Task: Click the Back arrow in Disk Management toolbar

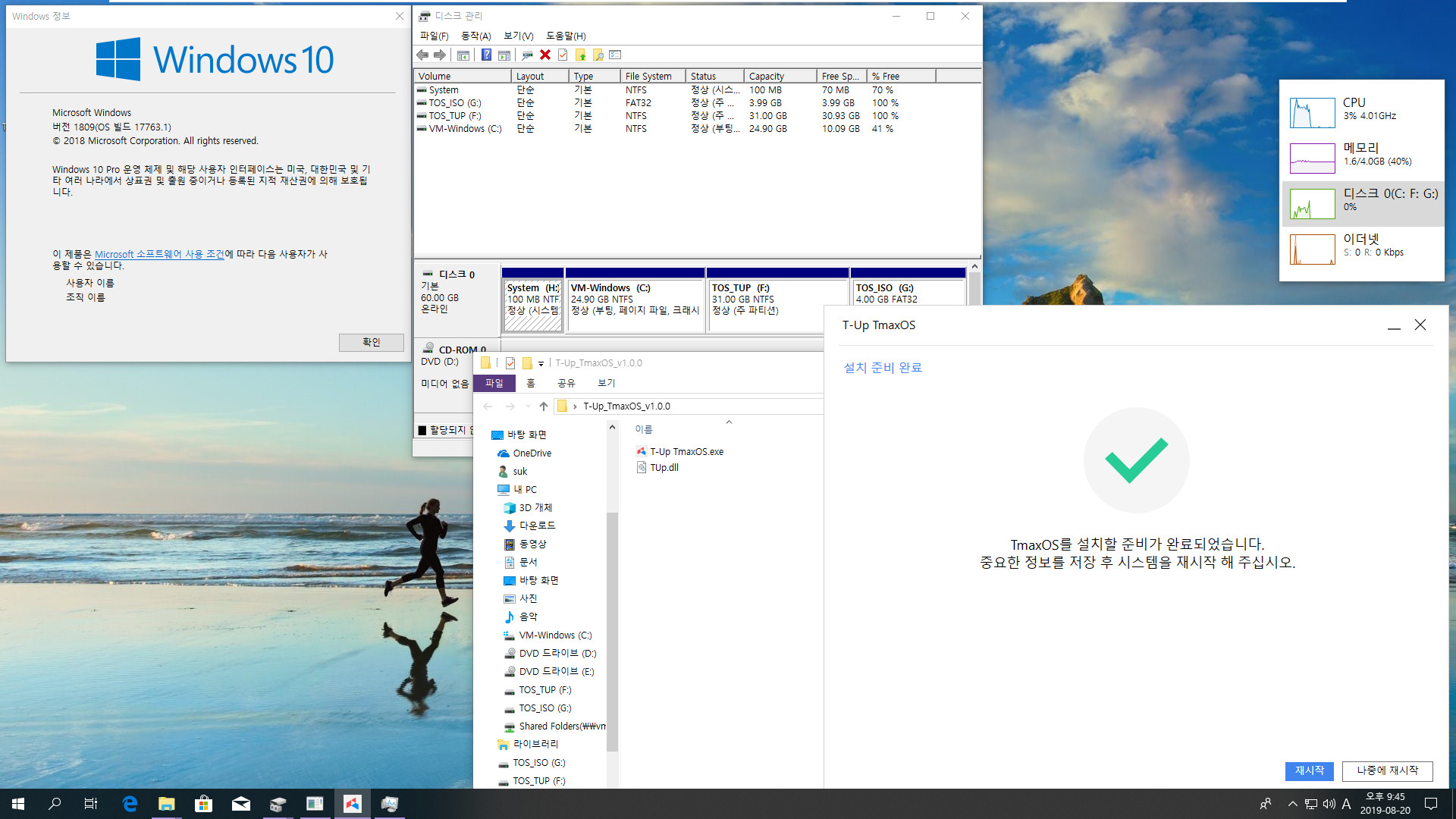Action: (422, 55)
